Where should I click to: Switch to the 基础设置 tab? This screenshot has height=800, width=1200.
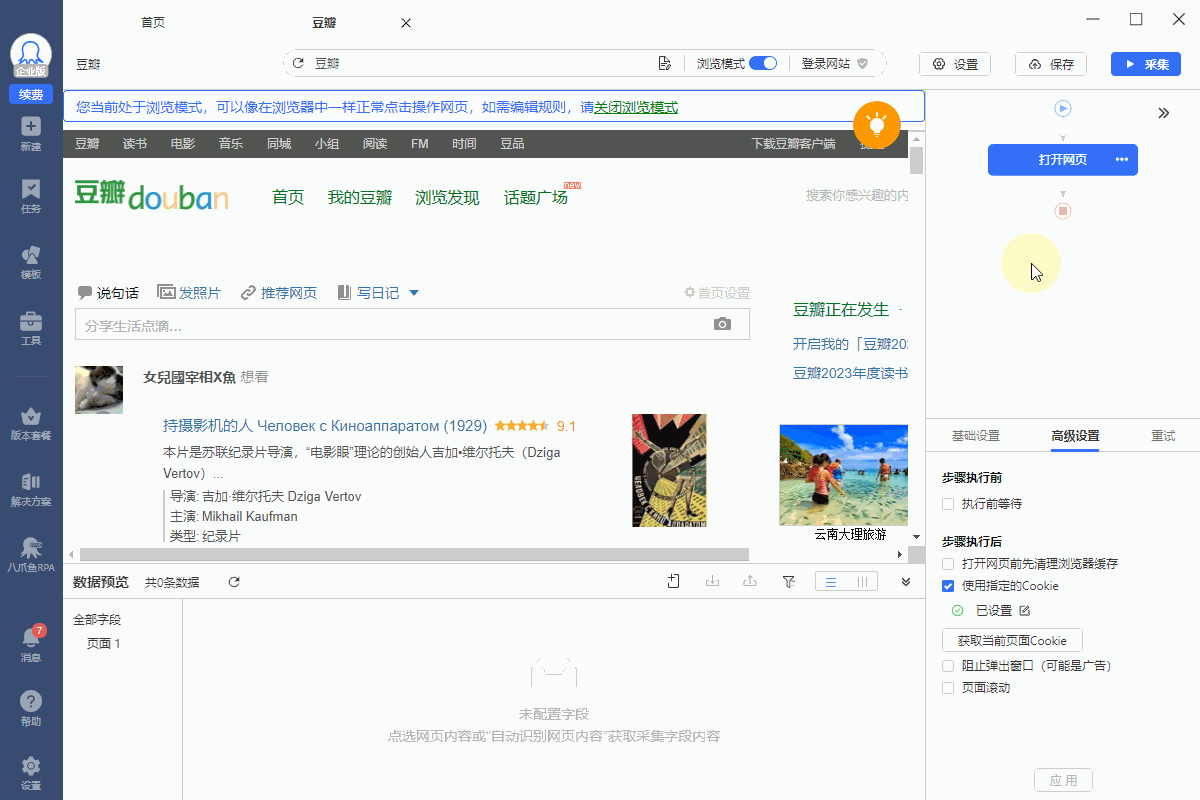click(975, 436)
